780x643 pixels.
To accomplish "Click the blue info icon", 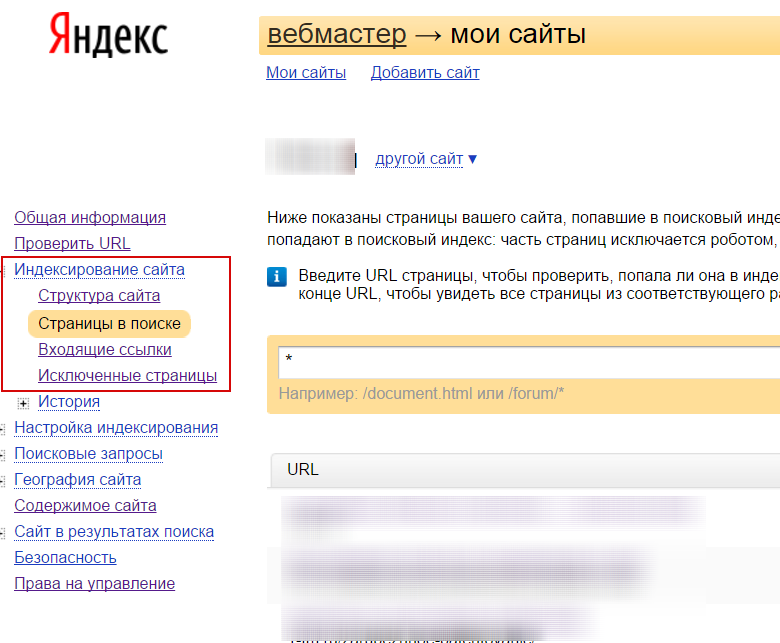I will click(278, 277).
